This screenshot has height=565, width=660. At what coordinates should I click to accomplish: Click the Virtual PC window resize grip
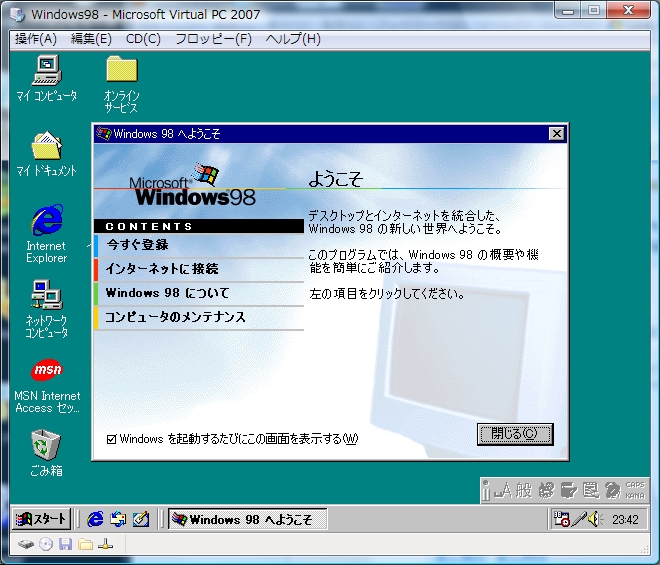point(644,548)
